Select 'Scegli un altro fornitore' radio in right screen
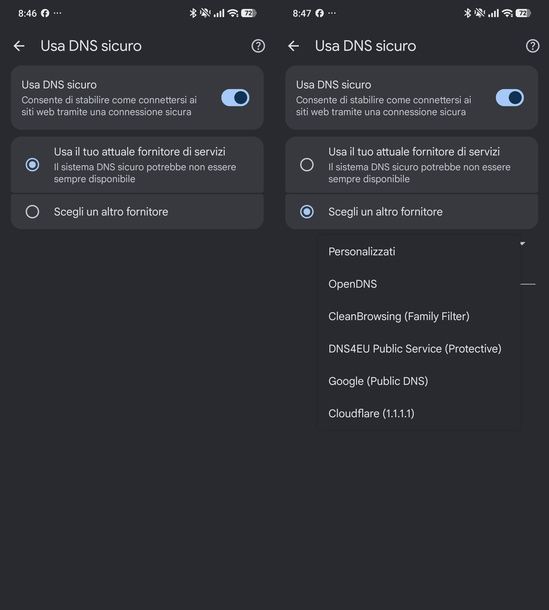 [x=307, y=212]
